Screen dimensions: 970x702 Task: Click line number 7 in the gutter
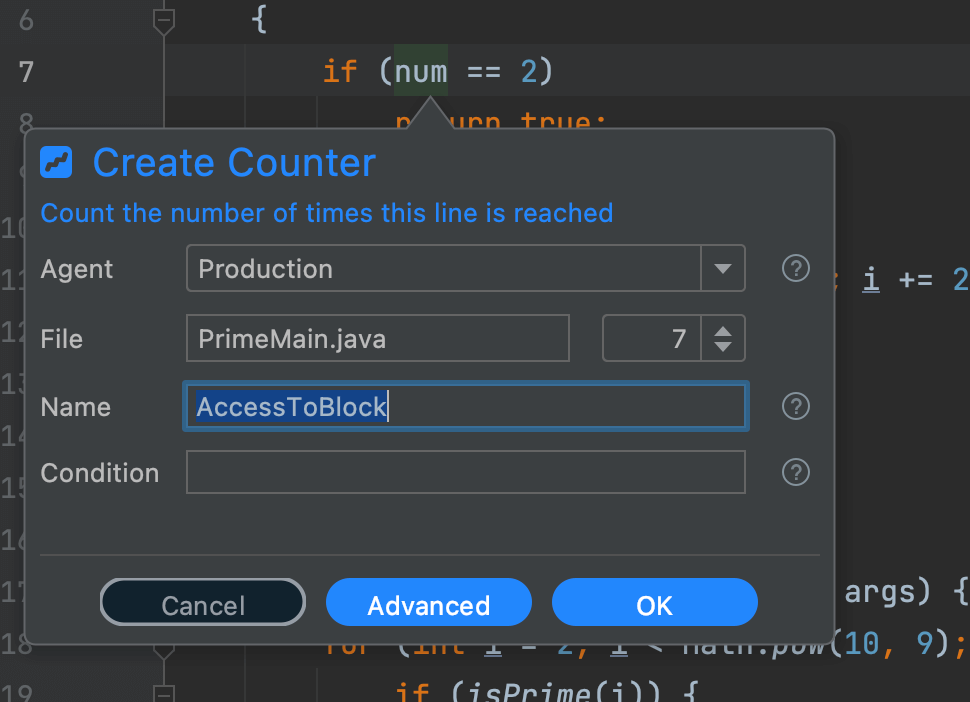pyautogui.click(x=25, y=71)
